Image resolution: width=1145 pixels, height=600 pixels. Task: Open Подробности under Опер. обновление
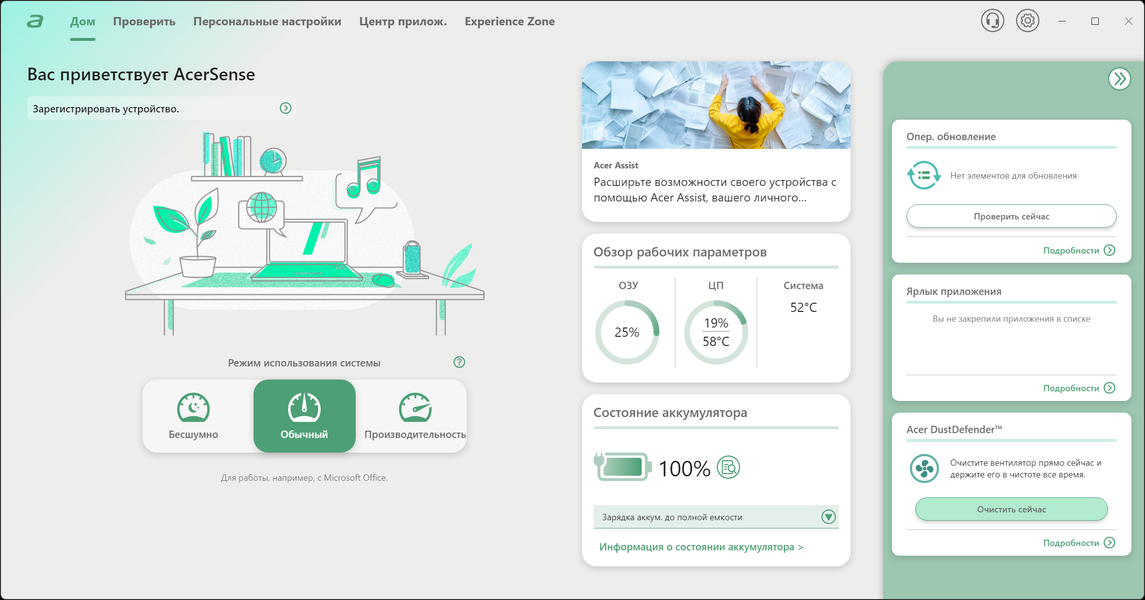(x=1079, y=250)
